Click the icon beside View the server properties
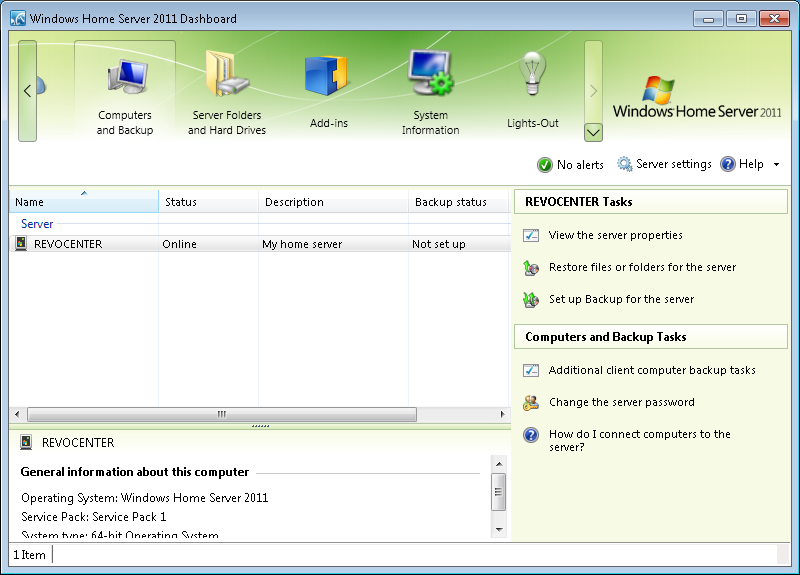 click(531, 235)
